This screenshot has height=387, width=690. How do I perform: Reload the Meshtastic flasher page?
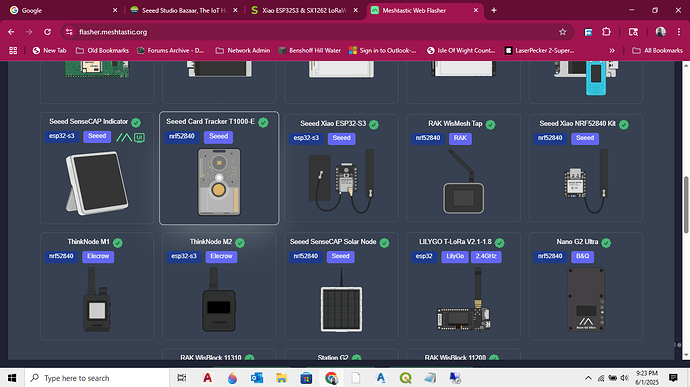coord(48,32)
